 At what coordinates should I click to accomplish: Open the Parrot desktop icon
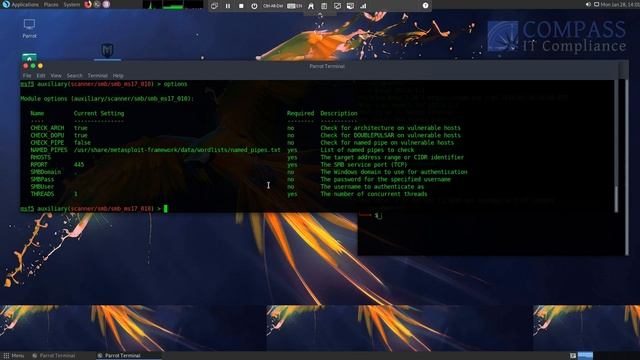pyautogui.click(x=29, y=28)
